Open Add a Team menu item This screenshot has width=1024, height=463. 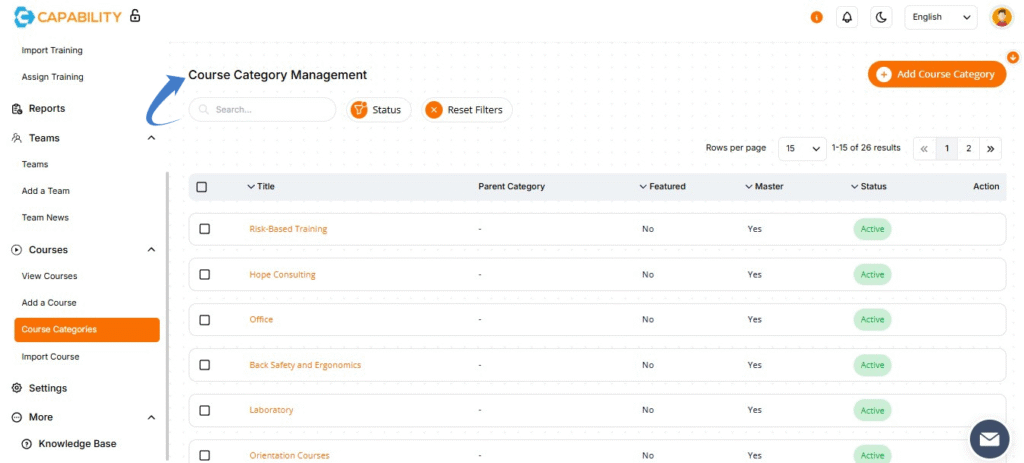(46, 191)
